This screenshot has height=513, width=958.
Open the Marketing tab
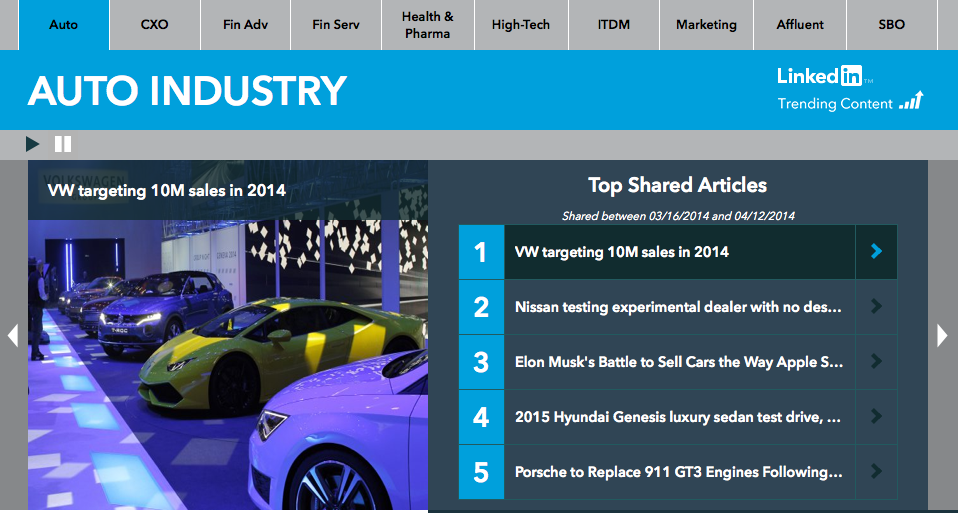(x=706, y=25)
